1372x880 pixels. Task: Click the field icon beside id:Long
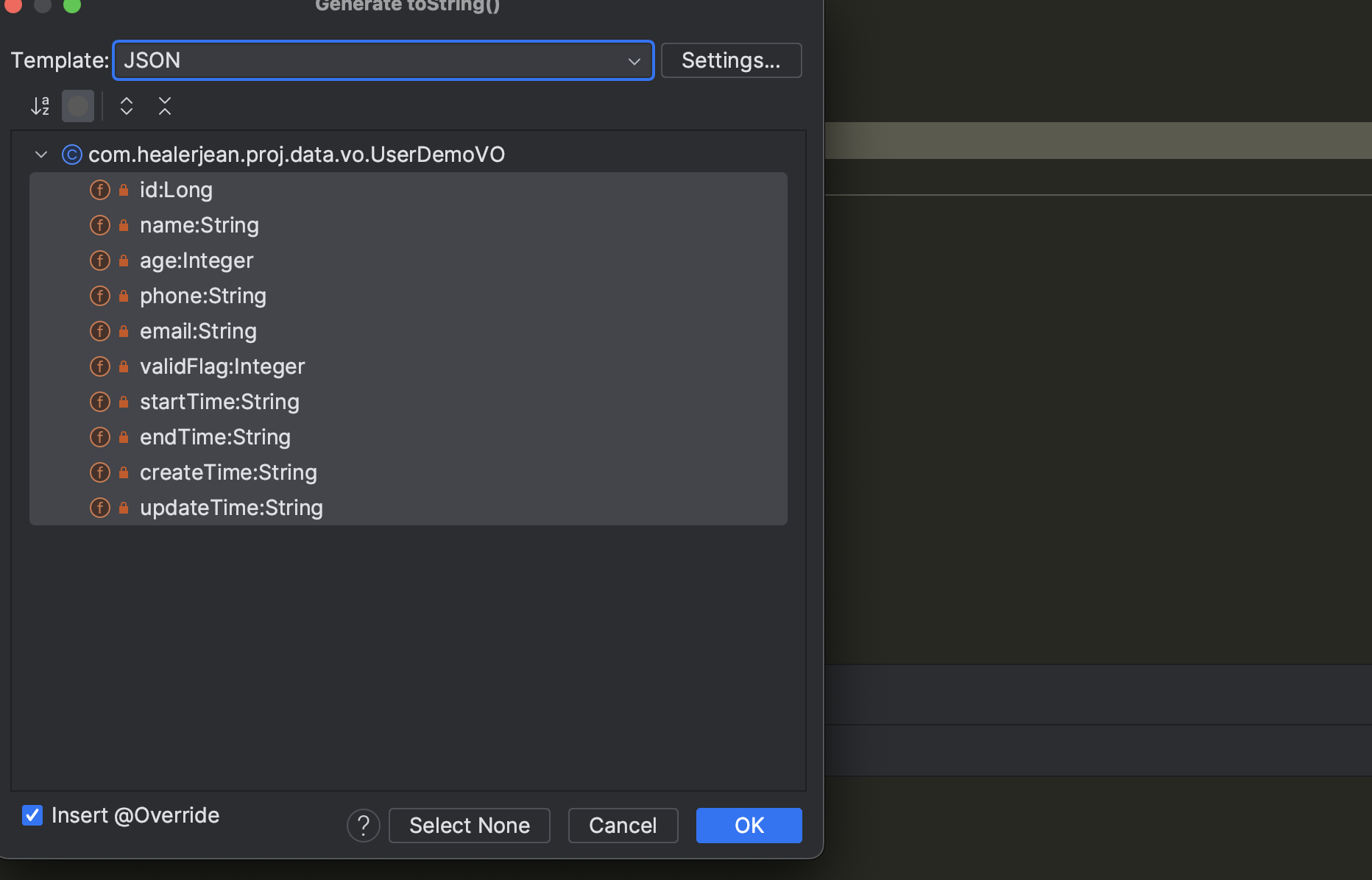pos(99,190)
